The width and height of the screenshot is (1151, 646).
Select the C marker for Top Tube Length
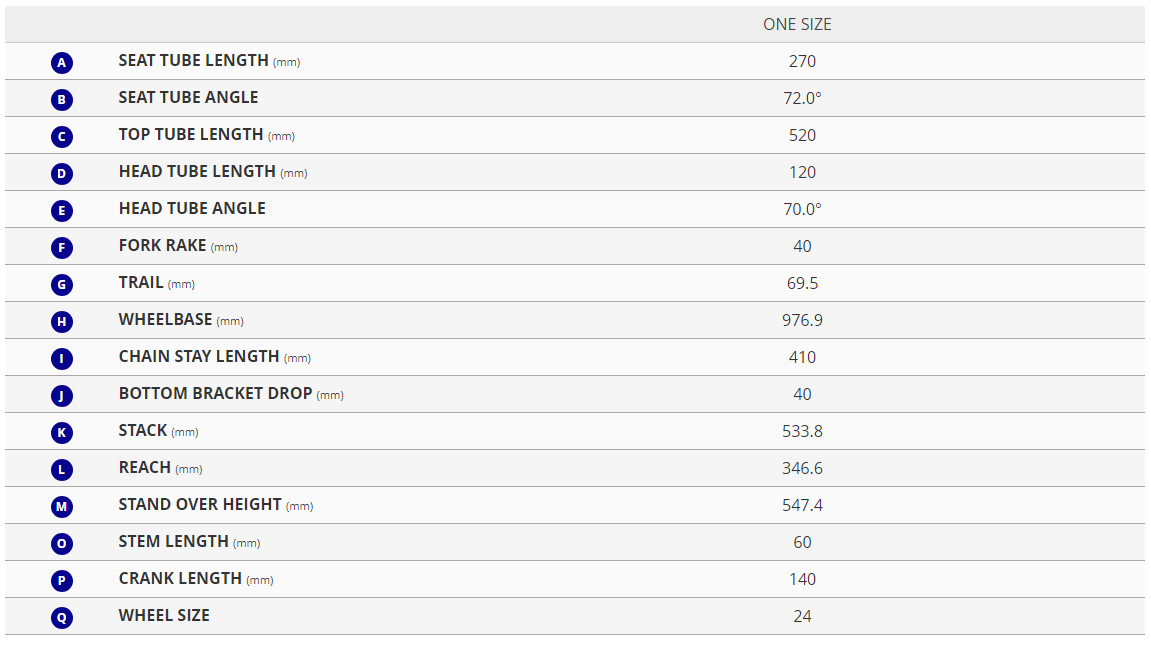[62, 137]
